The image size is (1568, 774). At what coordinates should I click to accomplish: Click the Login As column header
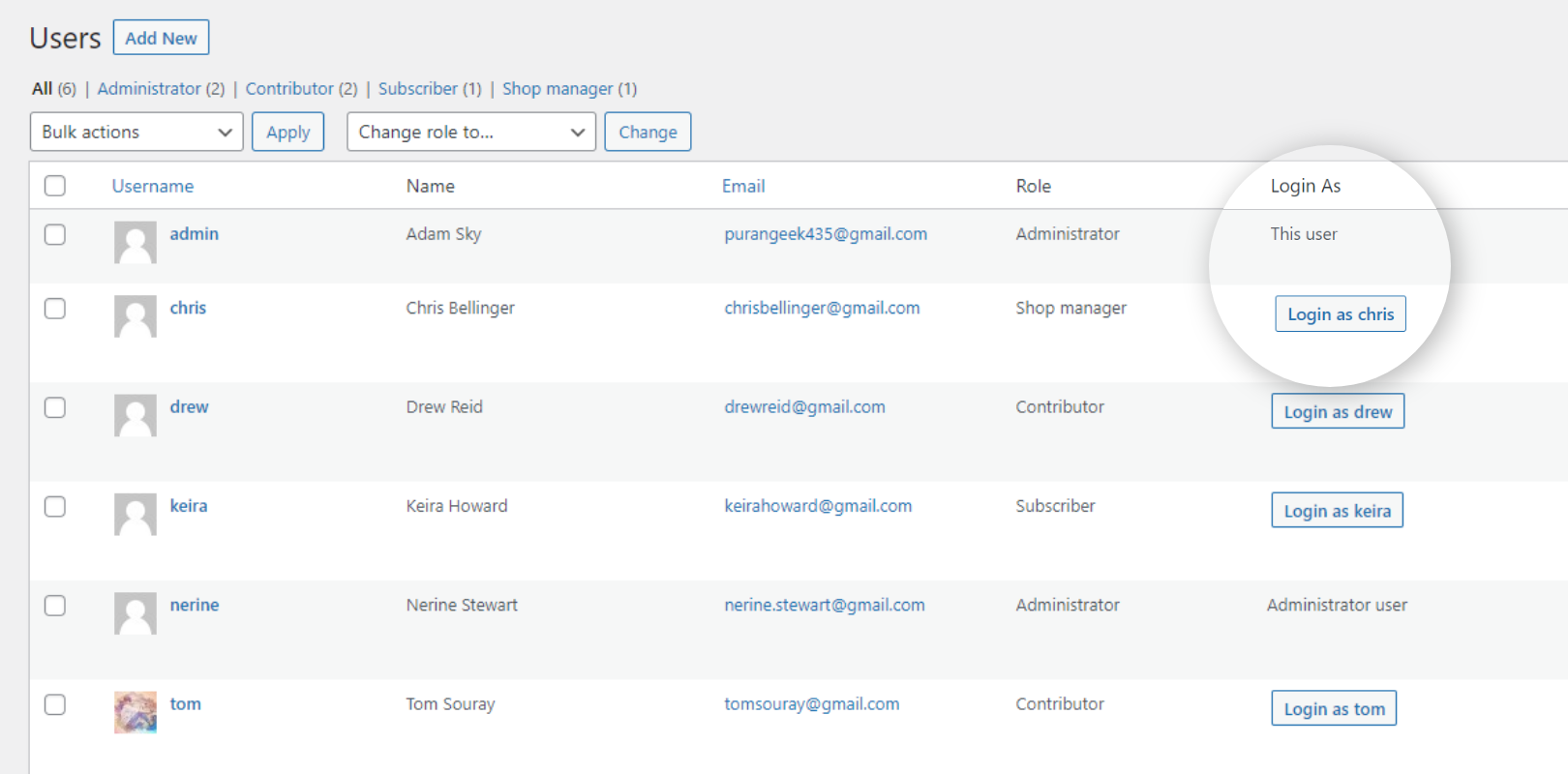click(1306, 186)
